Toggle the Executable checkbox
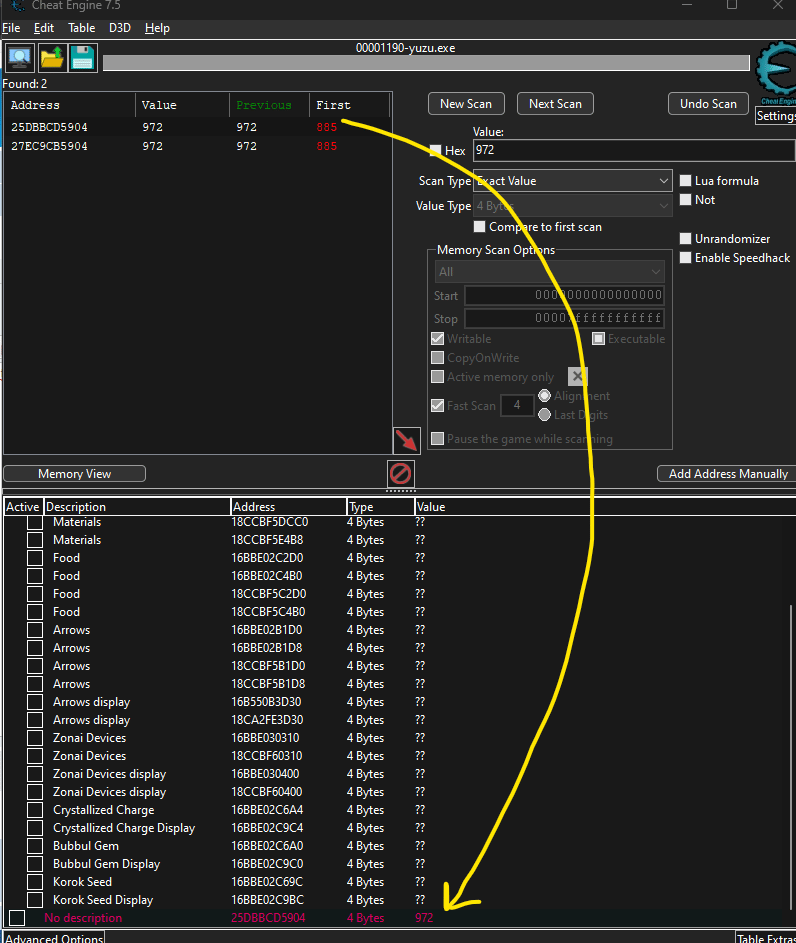Image resolution: width=796 pixels, height=943 pixels. point(598,339)
